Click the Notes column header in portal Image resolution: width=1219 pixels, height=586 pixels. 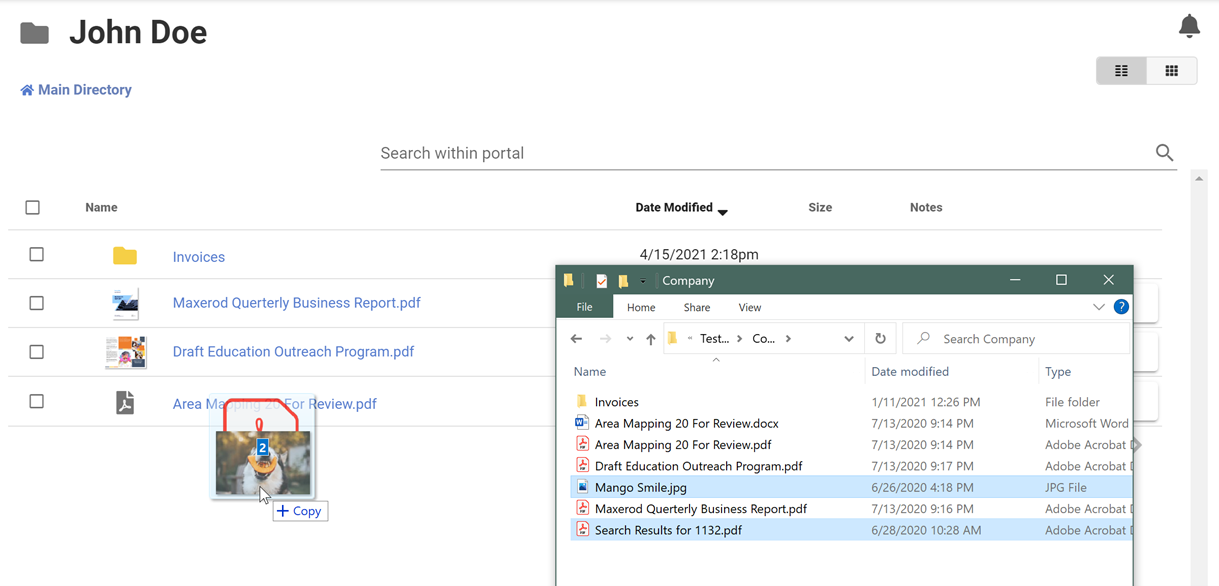click(926, 208)
